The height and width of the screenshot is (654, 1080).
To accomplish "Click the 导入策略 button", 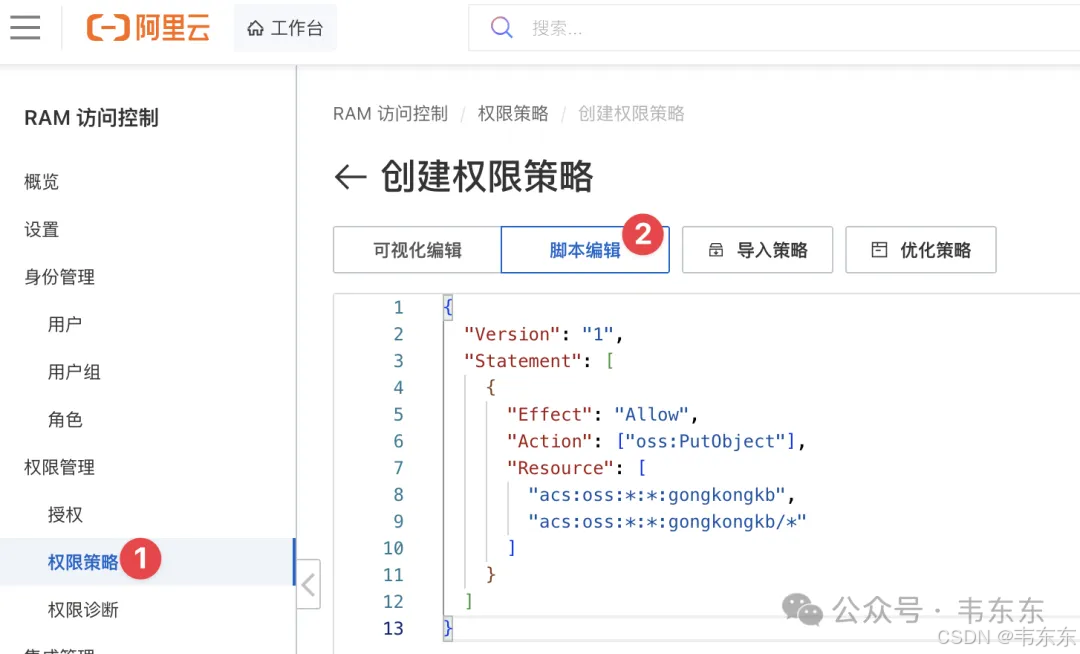I will tap(758, 250).
